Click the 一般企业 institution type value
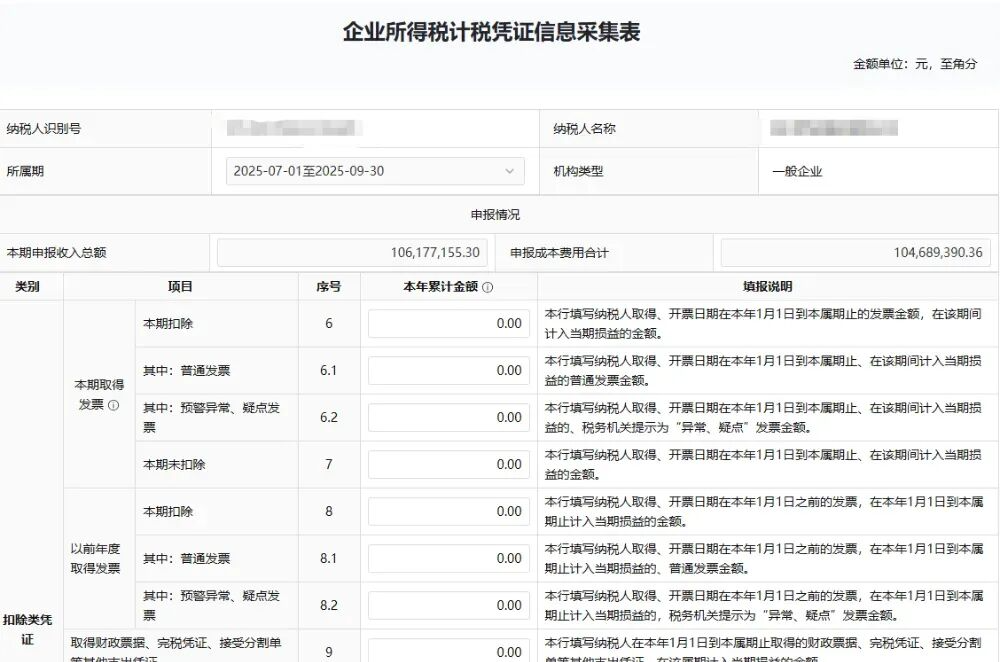The width and height of the screenshot is (1000, 662). tap(797, 171)
